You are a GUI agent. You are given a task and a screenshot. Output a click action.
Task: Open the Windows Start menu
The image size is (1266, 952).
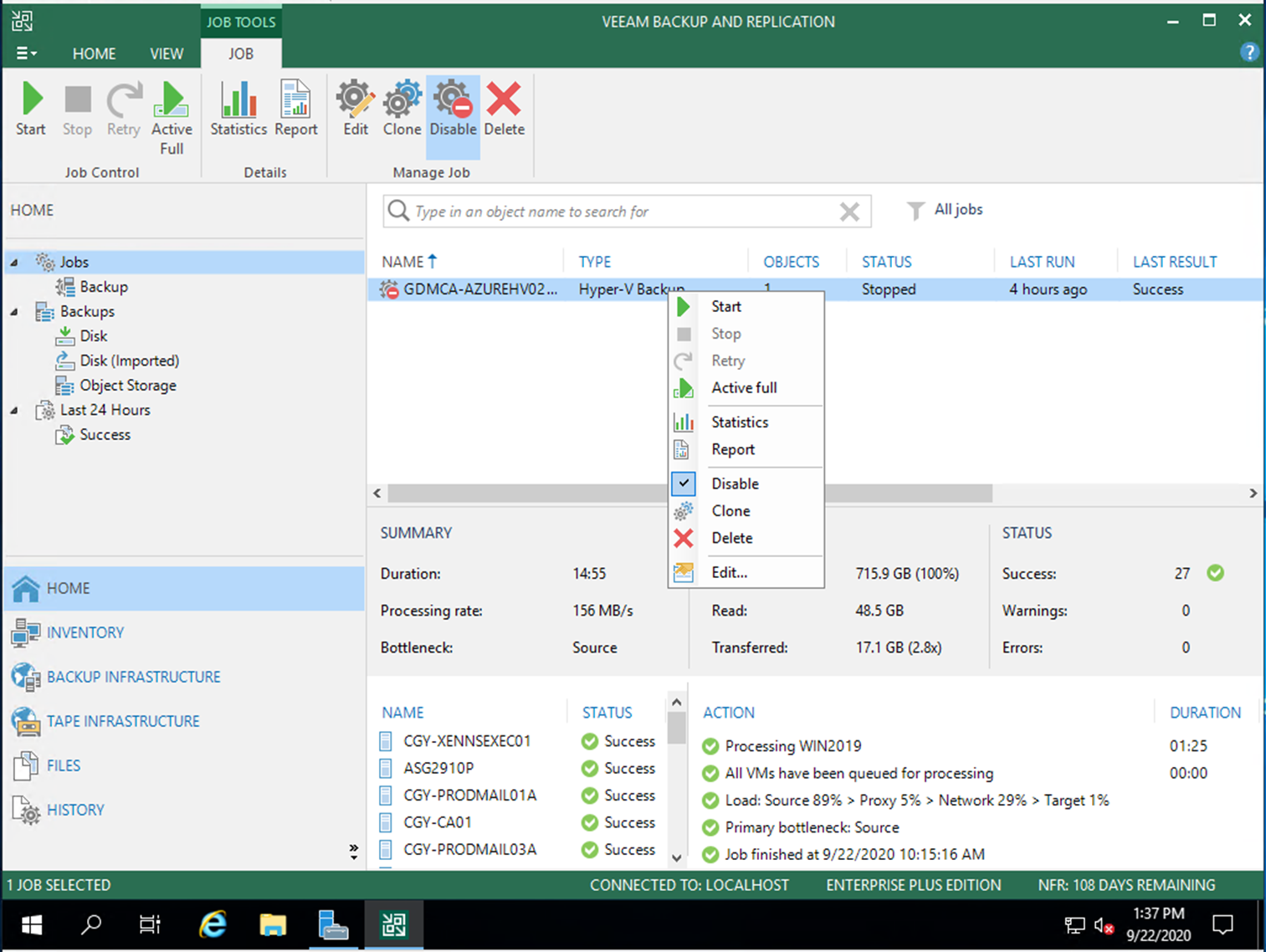(32, 924)
